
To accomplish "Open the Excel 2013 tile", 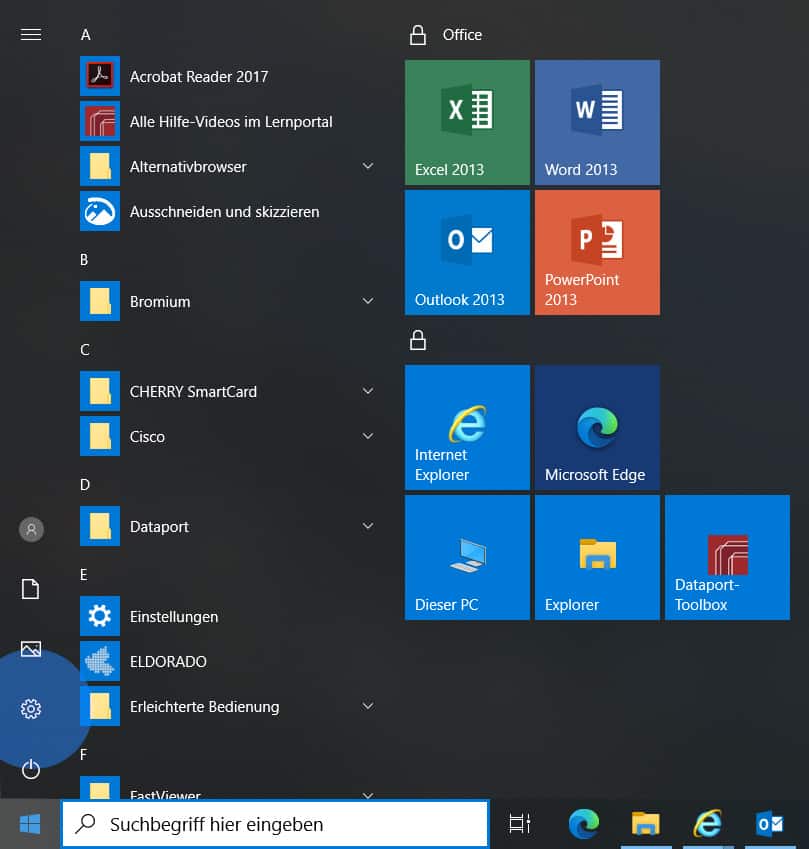I will (x=467, y=122).
